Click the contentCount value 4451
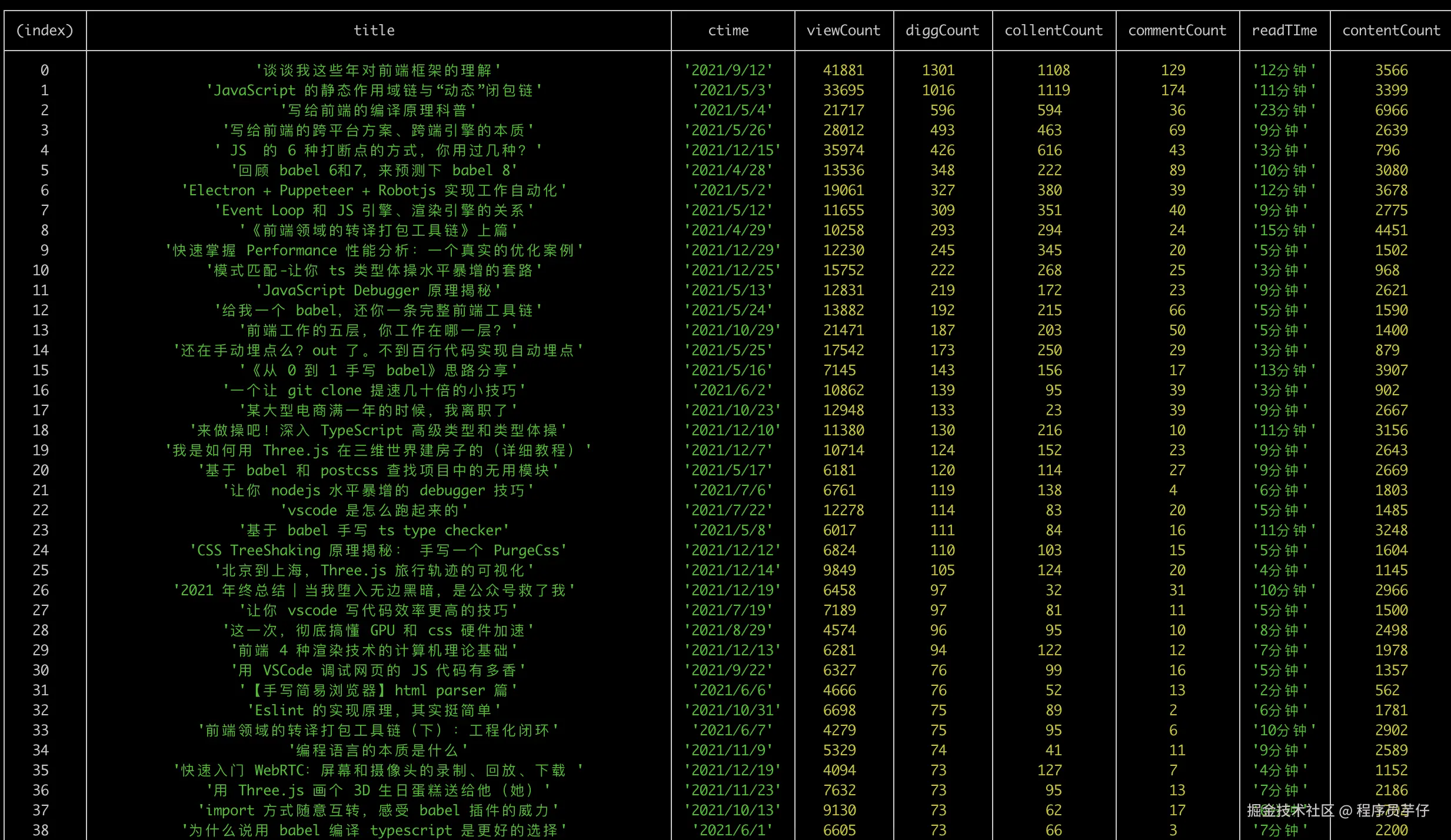 [1392, 231]
